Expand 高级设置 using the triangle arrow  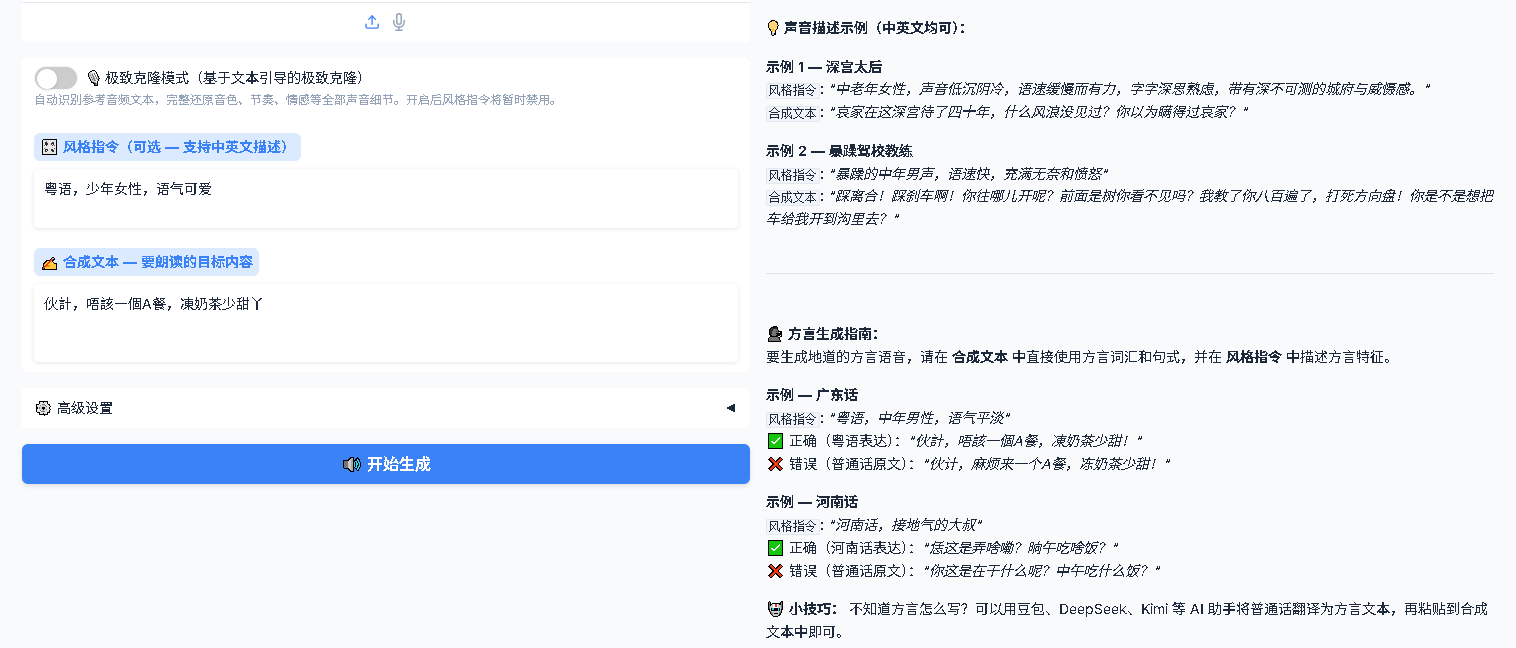coord(730,408)
